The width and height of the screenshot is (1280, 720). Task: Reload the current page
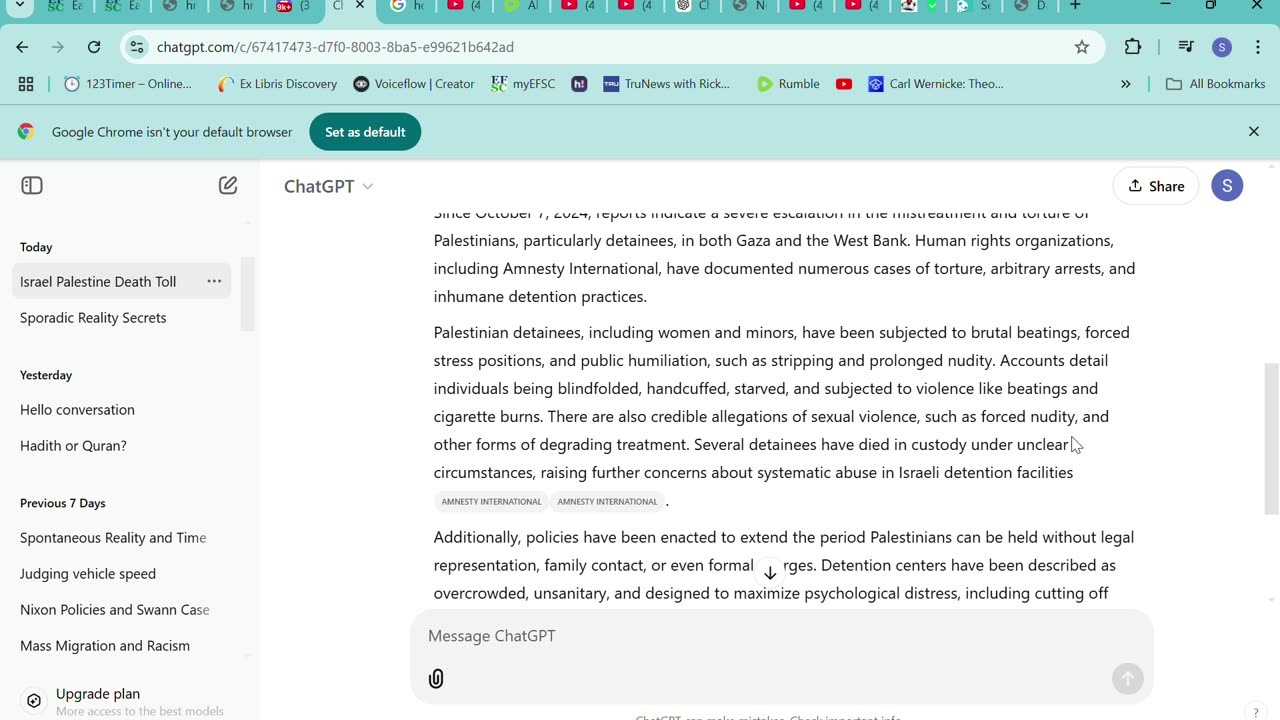click(x=94, y=47)
